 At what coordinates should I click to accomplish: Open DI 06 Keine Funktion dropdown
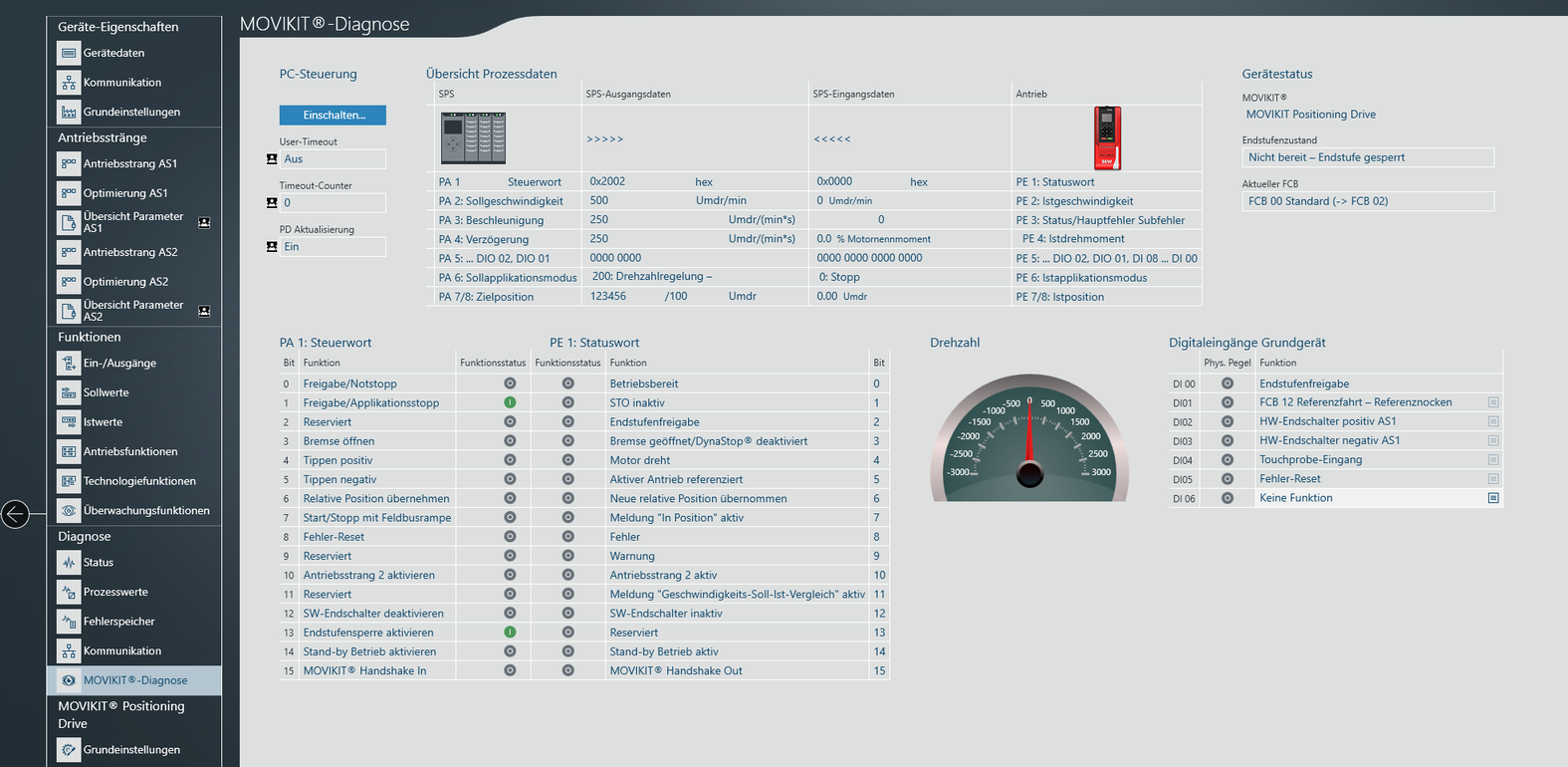(x=1493, y=498)
